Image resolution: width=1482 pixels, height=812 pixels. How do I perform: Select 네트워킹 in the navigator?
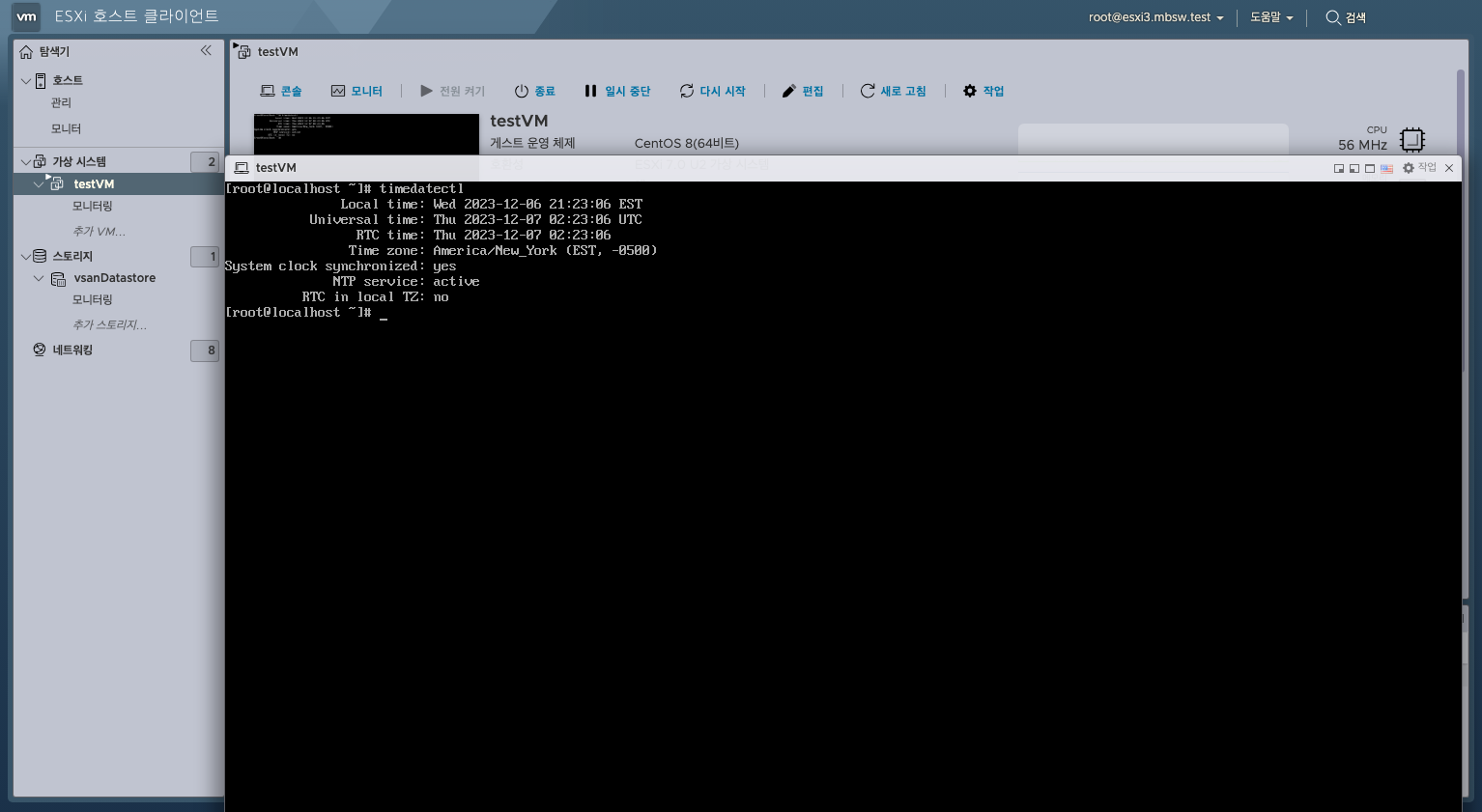click(72, 350)
